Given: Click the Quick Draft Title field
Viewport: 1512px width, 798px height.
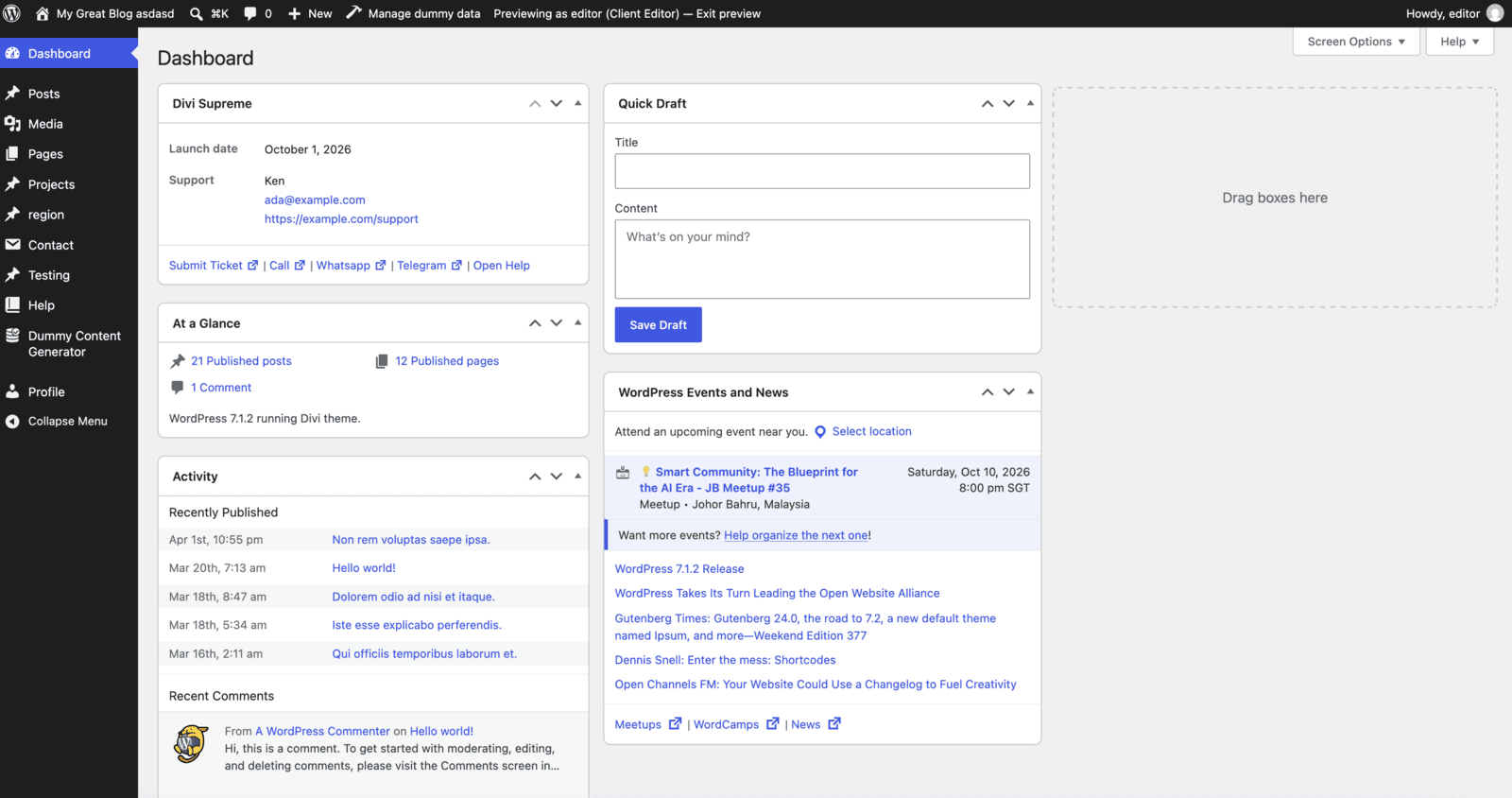Looking at the screenshot, I should pos(822,171).
